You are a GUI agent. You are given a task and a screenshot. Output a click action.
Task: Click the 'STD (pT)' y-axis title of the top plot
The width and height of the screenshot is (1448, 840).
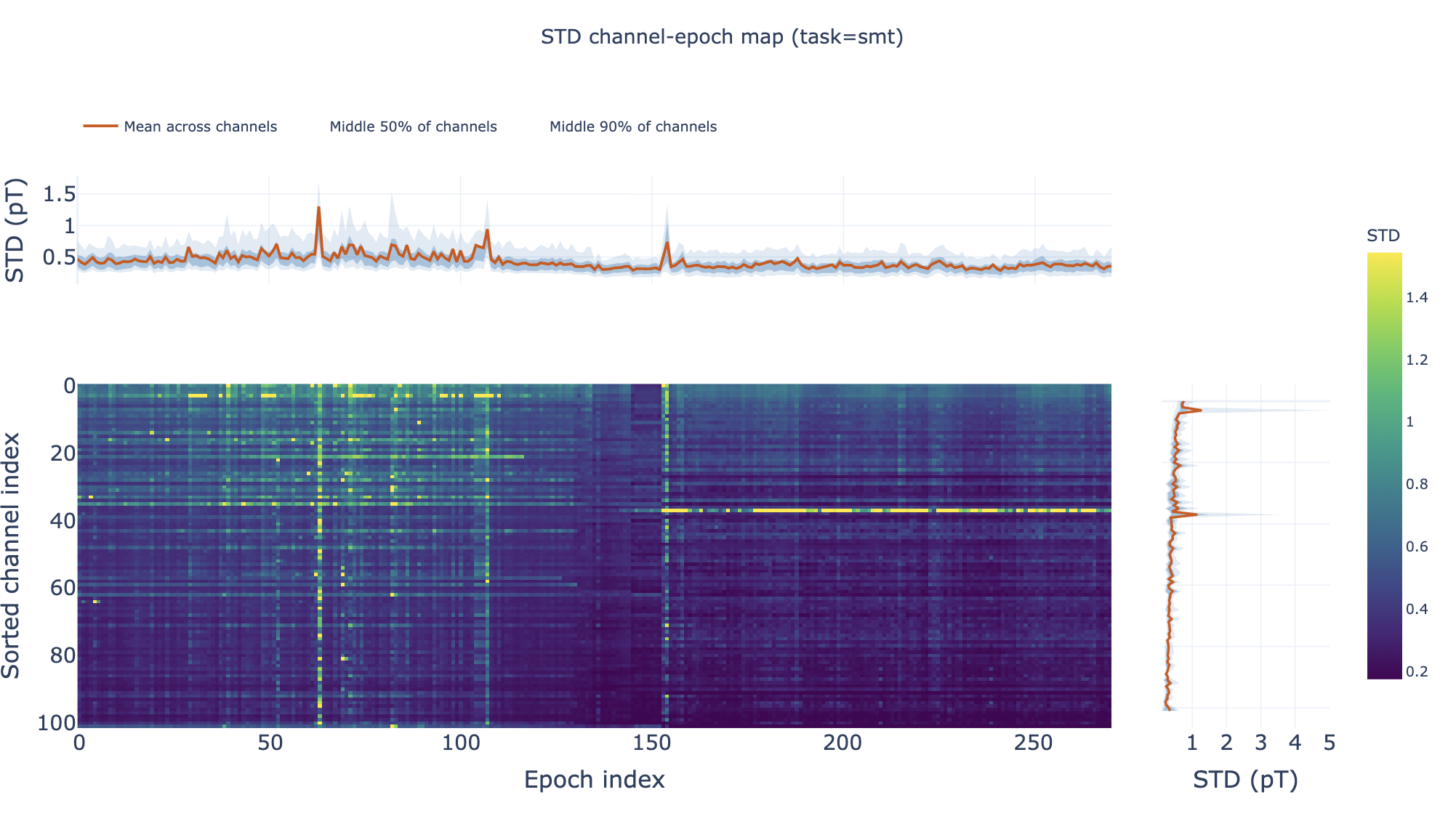(x=15, y=230)
